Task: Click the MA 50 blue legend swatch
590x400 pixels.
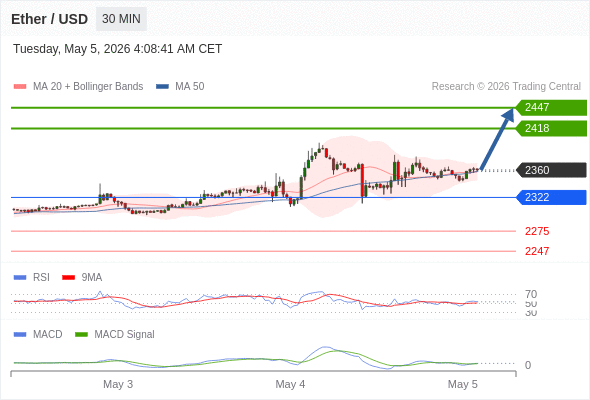Action: tap(162, 87)
